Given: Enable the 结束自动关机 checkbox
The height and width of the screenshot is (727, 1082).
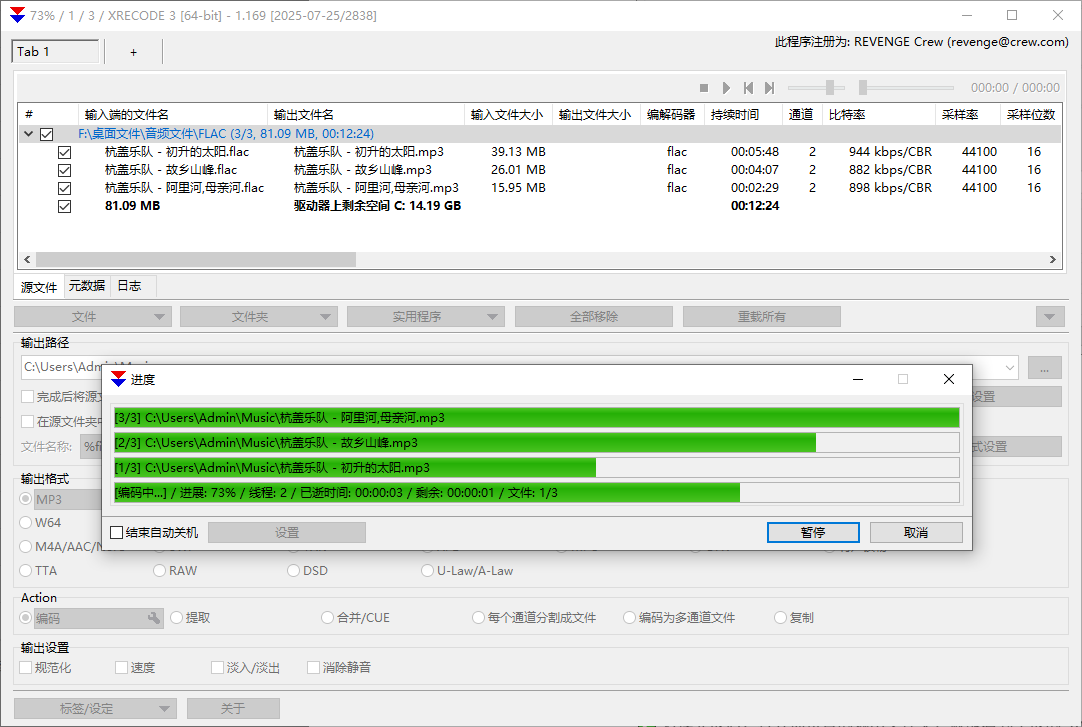Looking at the screenshot, I should (x=117, y=533).
